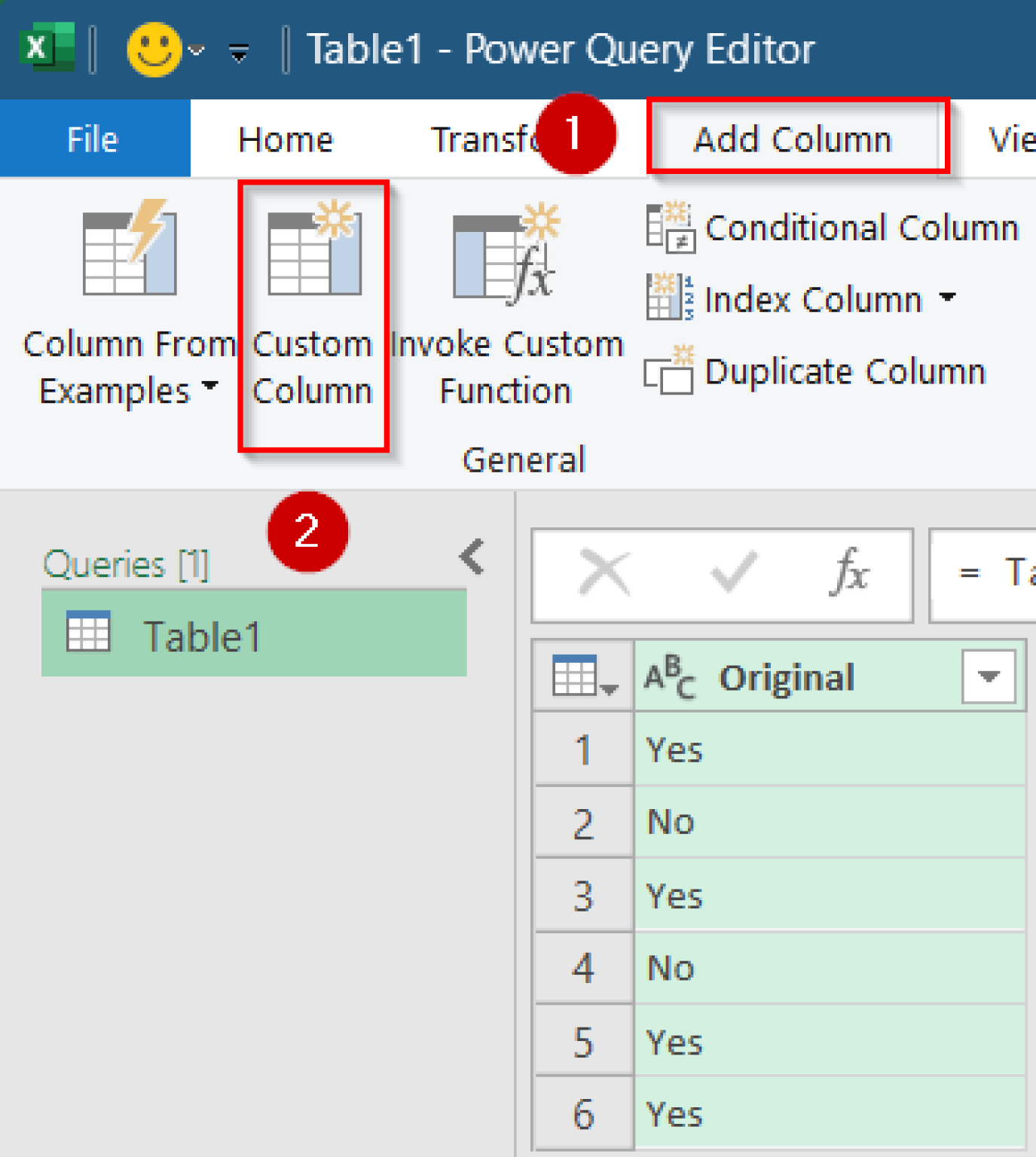Switch to the Home tab
This screenshot has width=1036, height=1157.
click(x=285, y=139)
